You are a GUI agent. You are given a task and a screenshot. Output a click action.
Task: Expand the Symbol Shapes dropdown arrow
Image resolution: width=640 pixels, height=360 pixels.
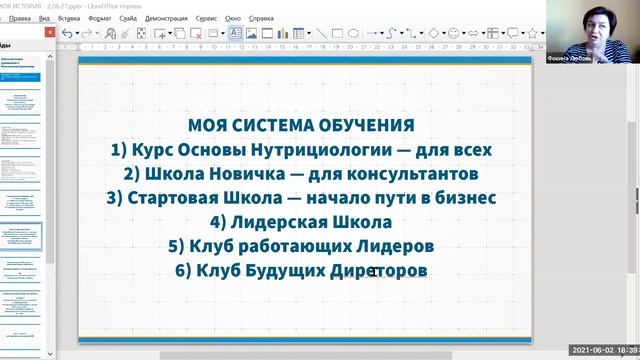tap(463, 33)
